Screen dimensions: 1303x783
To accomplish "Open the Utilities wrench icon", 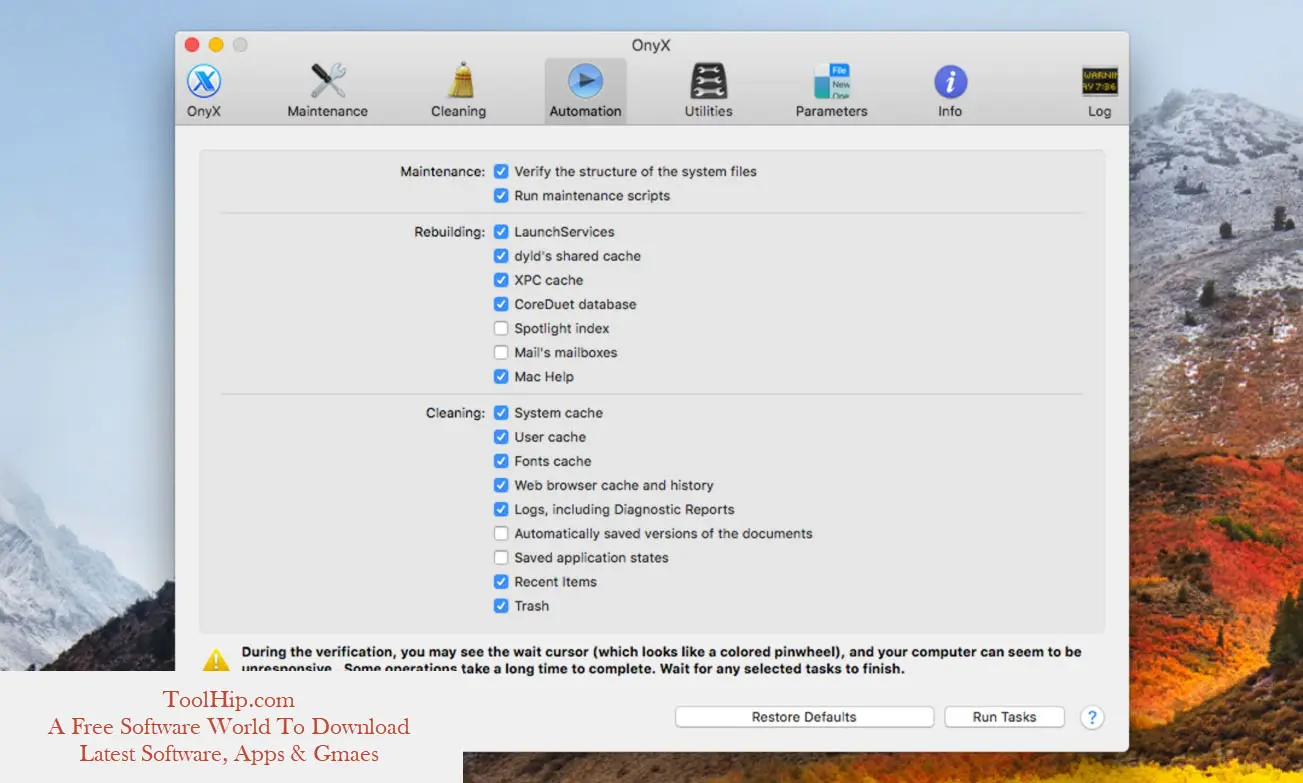I will [x=708, y=81].
